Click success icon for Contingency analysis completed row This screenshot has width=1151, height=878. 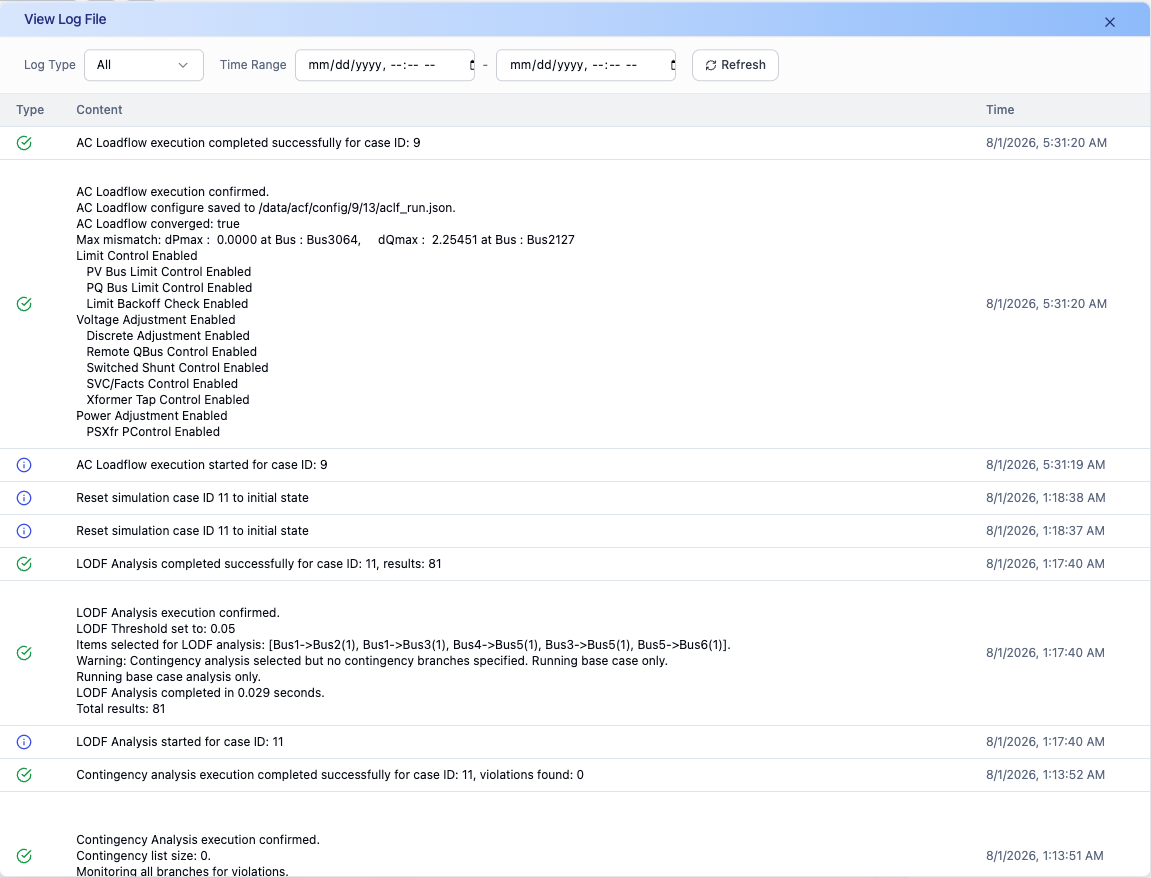[24, 774]
